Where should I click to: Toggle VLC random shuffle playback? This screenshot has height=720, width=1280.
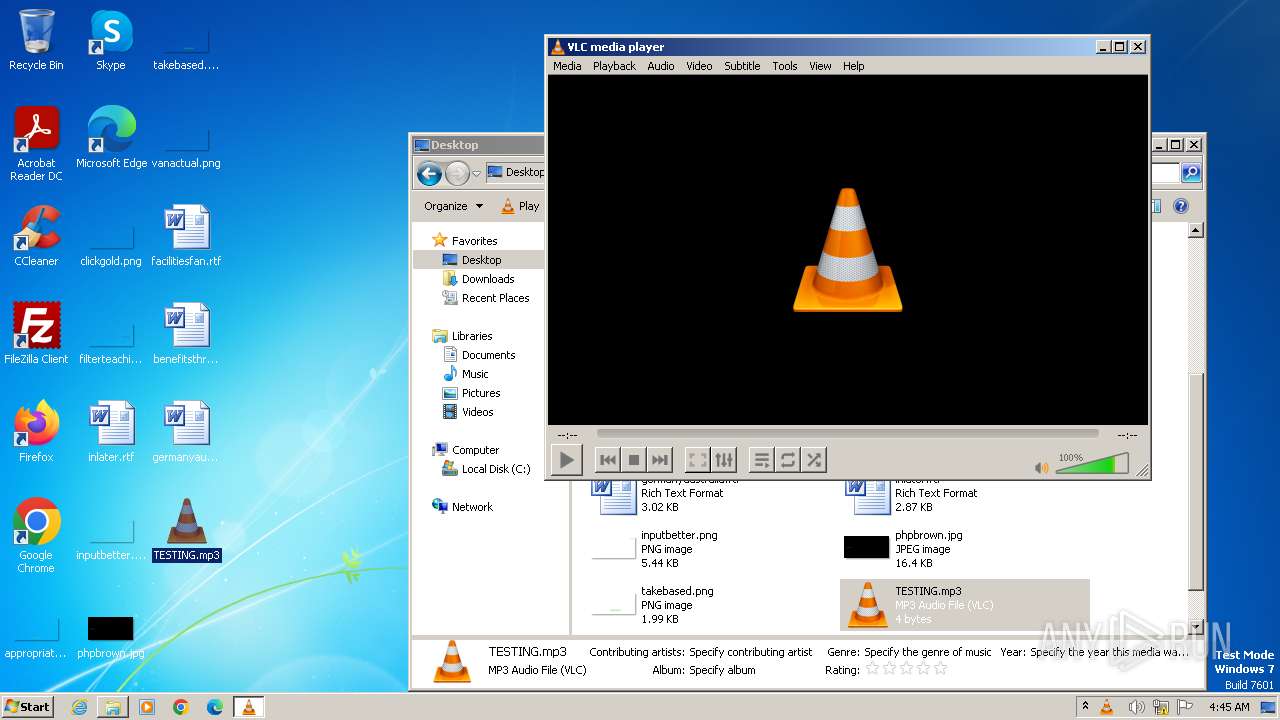(814, 460)
